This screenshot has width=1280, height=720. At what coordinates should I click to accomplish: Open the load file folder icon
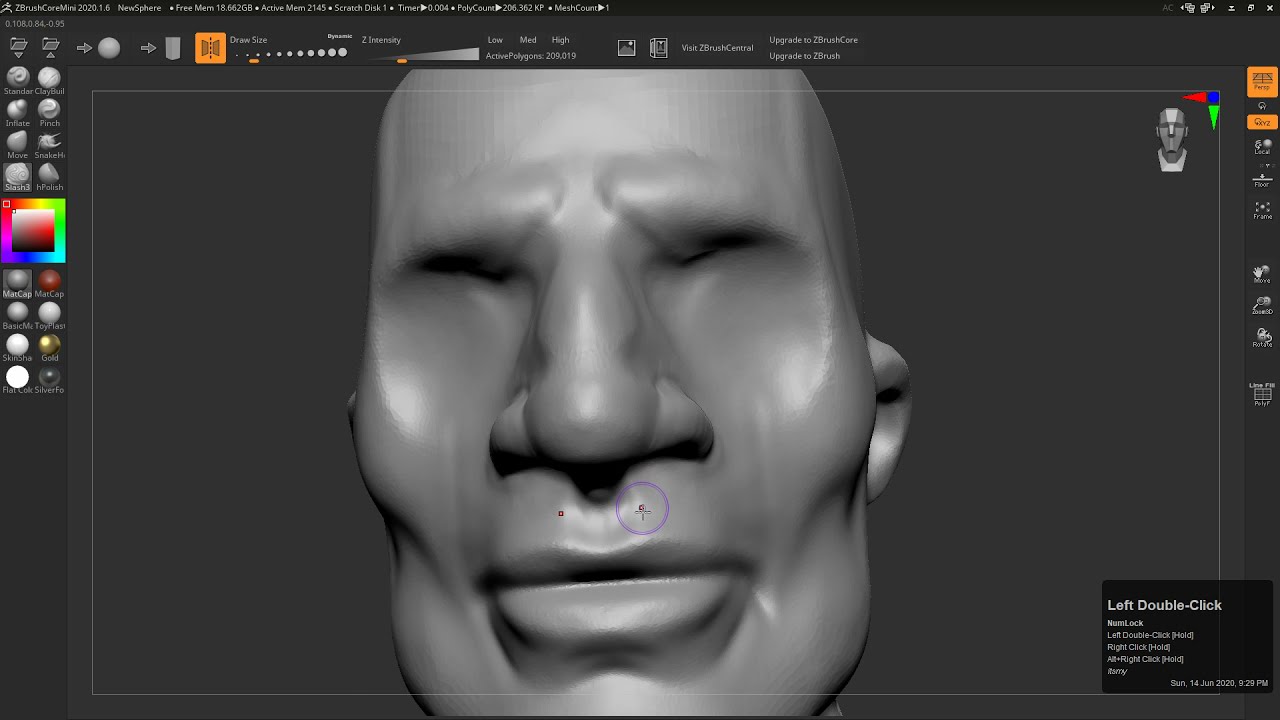pos(18,47)
